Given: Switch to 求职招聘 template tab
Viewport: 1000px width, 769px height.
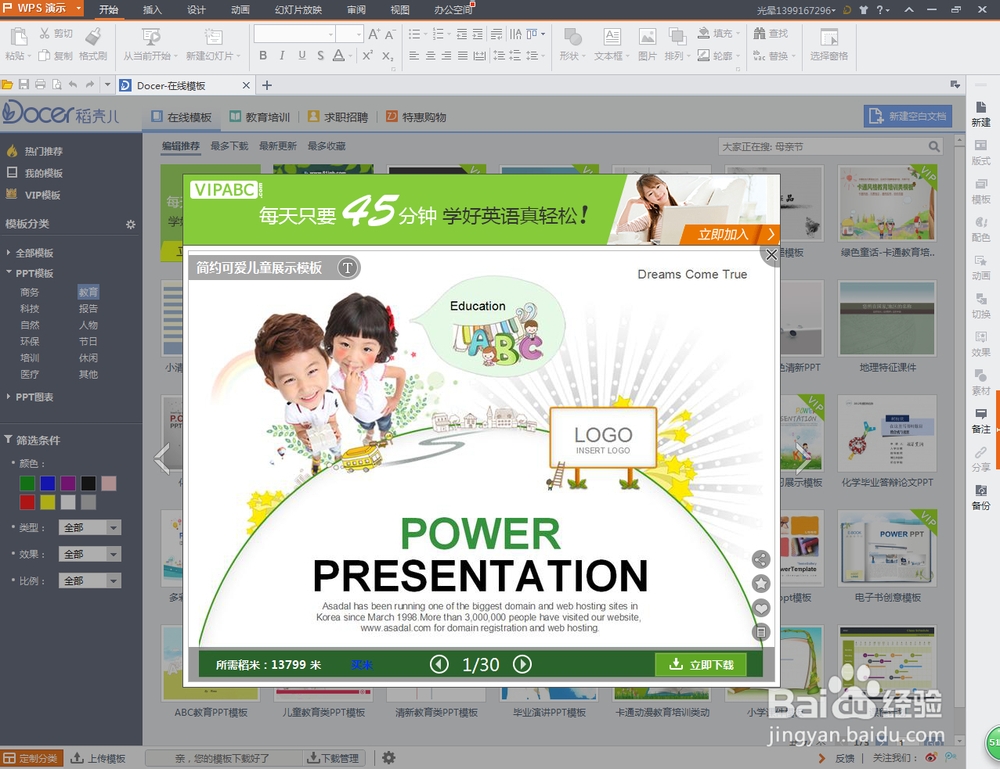Looking at the screenshot, I should pyautogui.click(x=338, y=117).
